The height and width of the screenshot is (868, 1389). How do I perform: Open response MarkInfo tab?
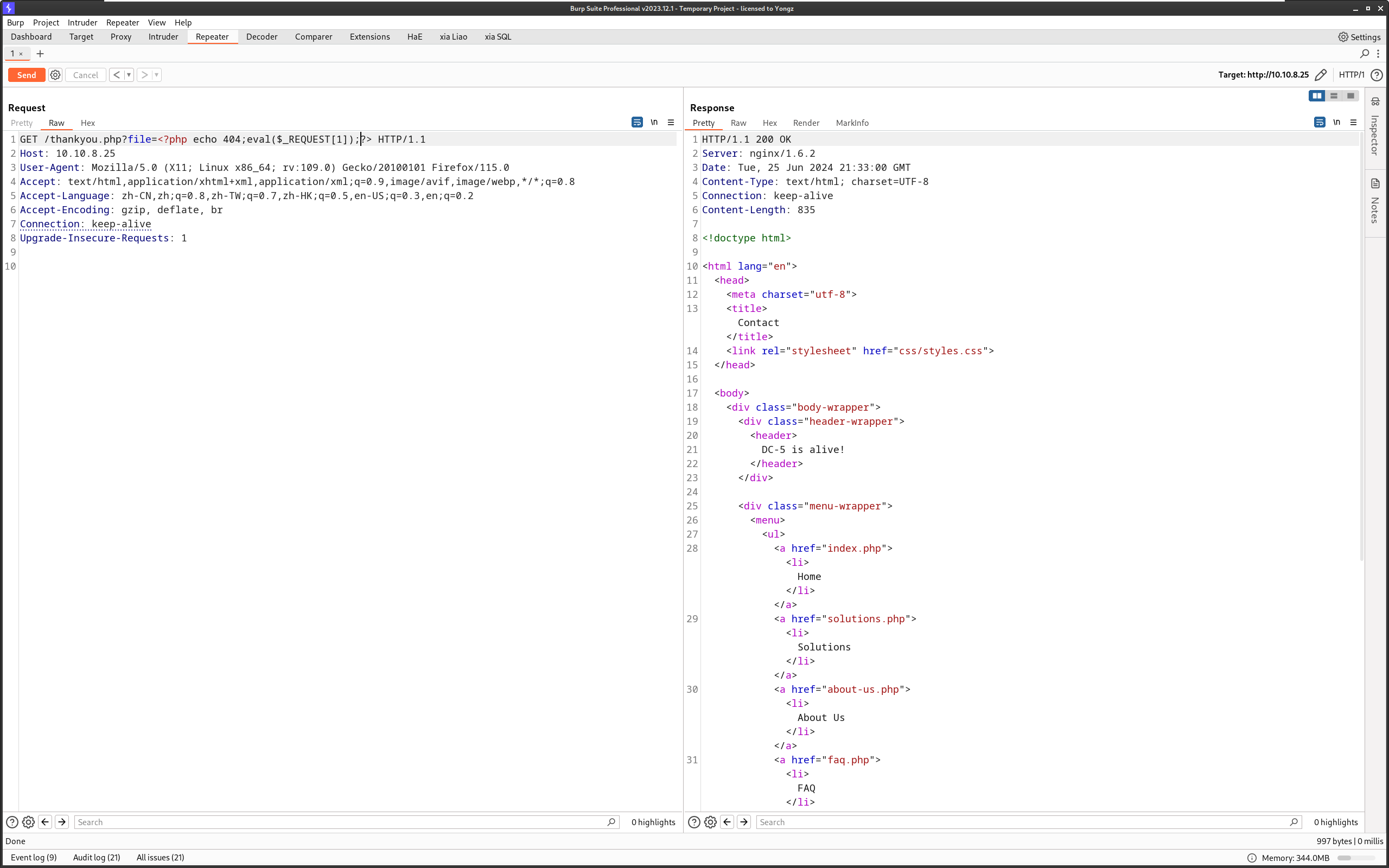(852, 123)
